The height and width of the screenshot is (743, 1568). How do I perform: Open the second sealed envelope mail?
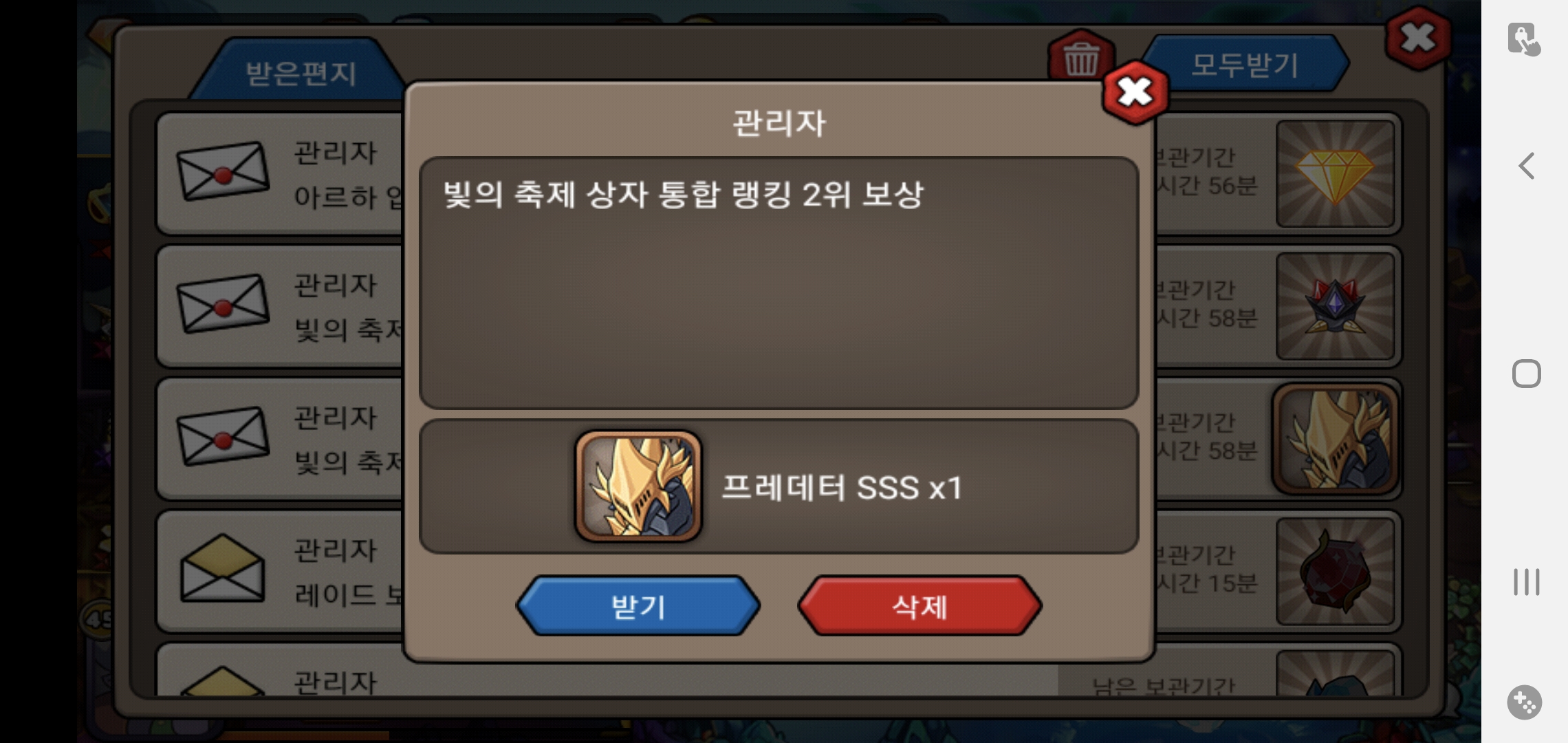223,304
